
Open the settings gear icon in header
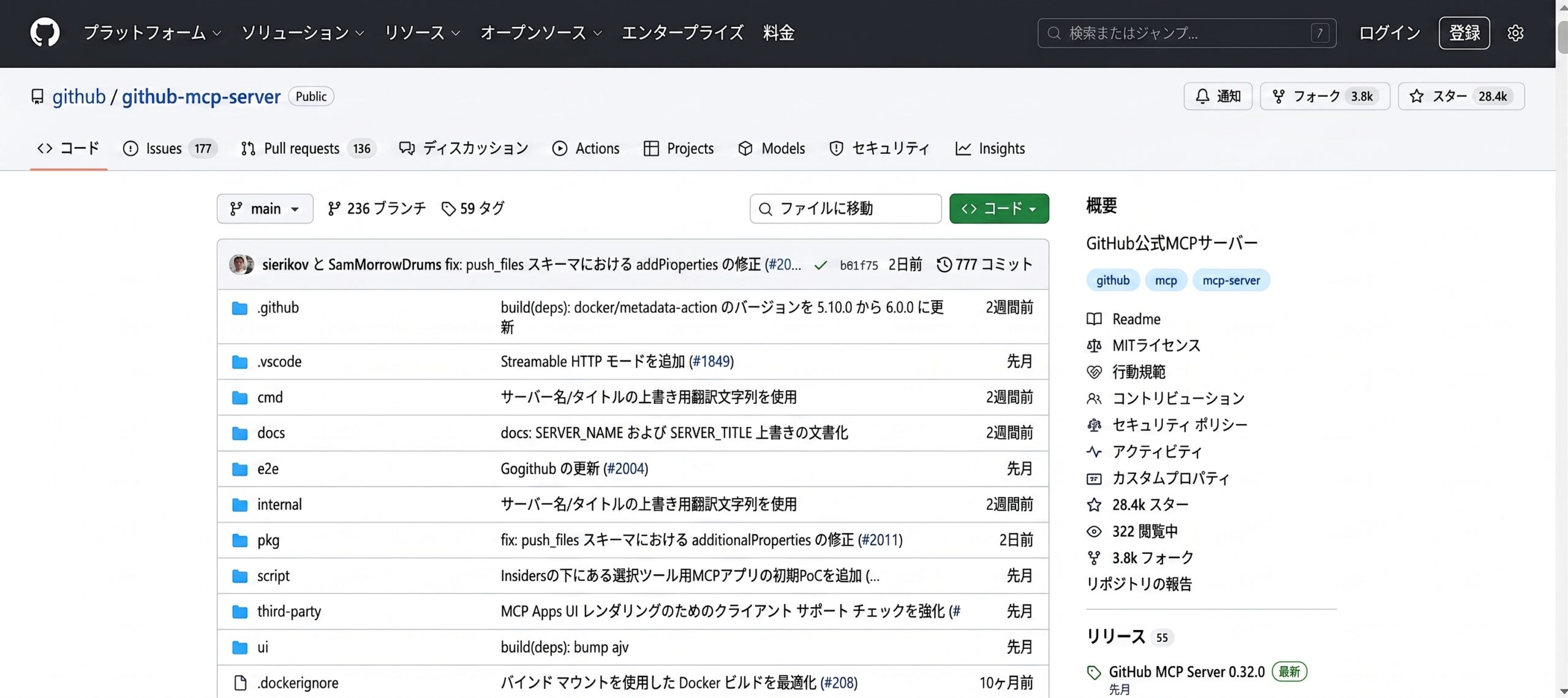[1515, 33]
